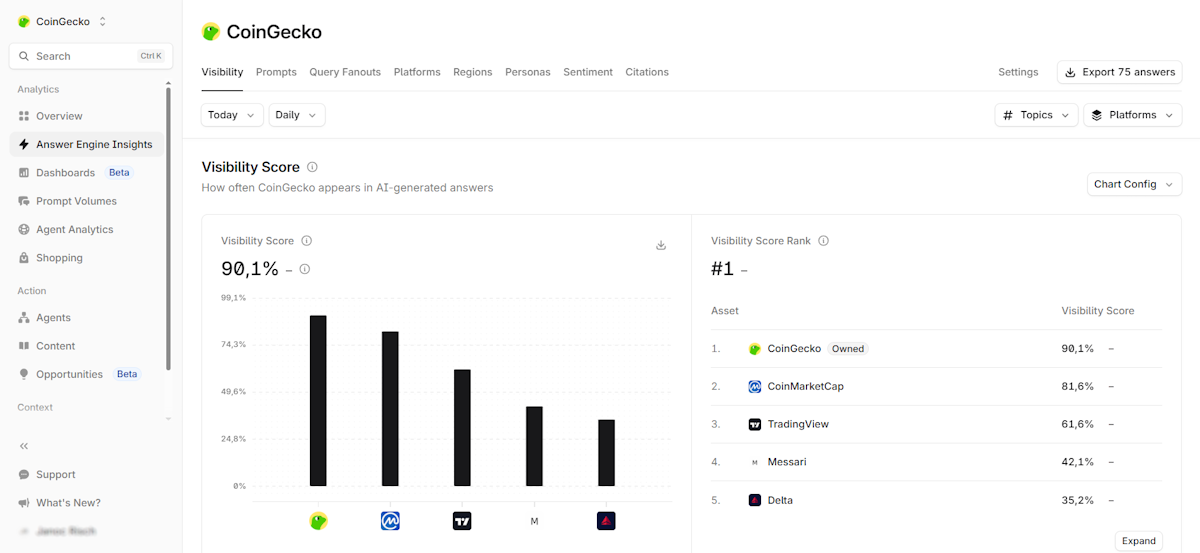
Task: Collapse the sidebar with double chevron
Action: [24, 446]
